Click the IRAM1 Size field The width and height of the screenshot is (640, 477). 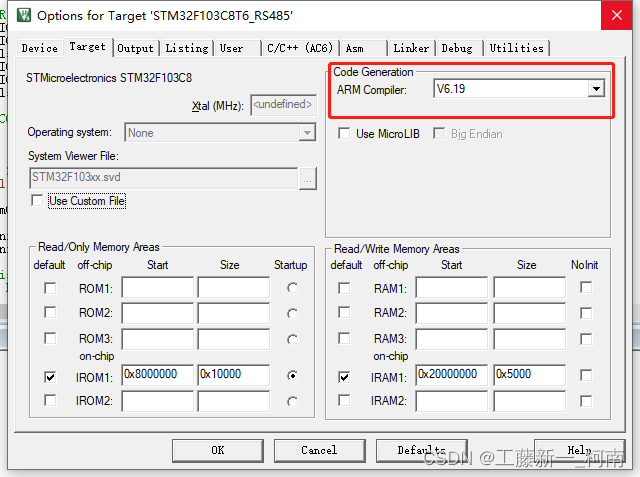click(529, 375)
